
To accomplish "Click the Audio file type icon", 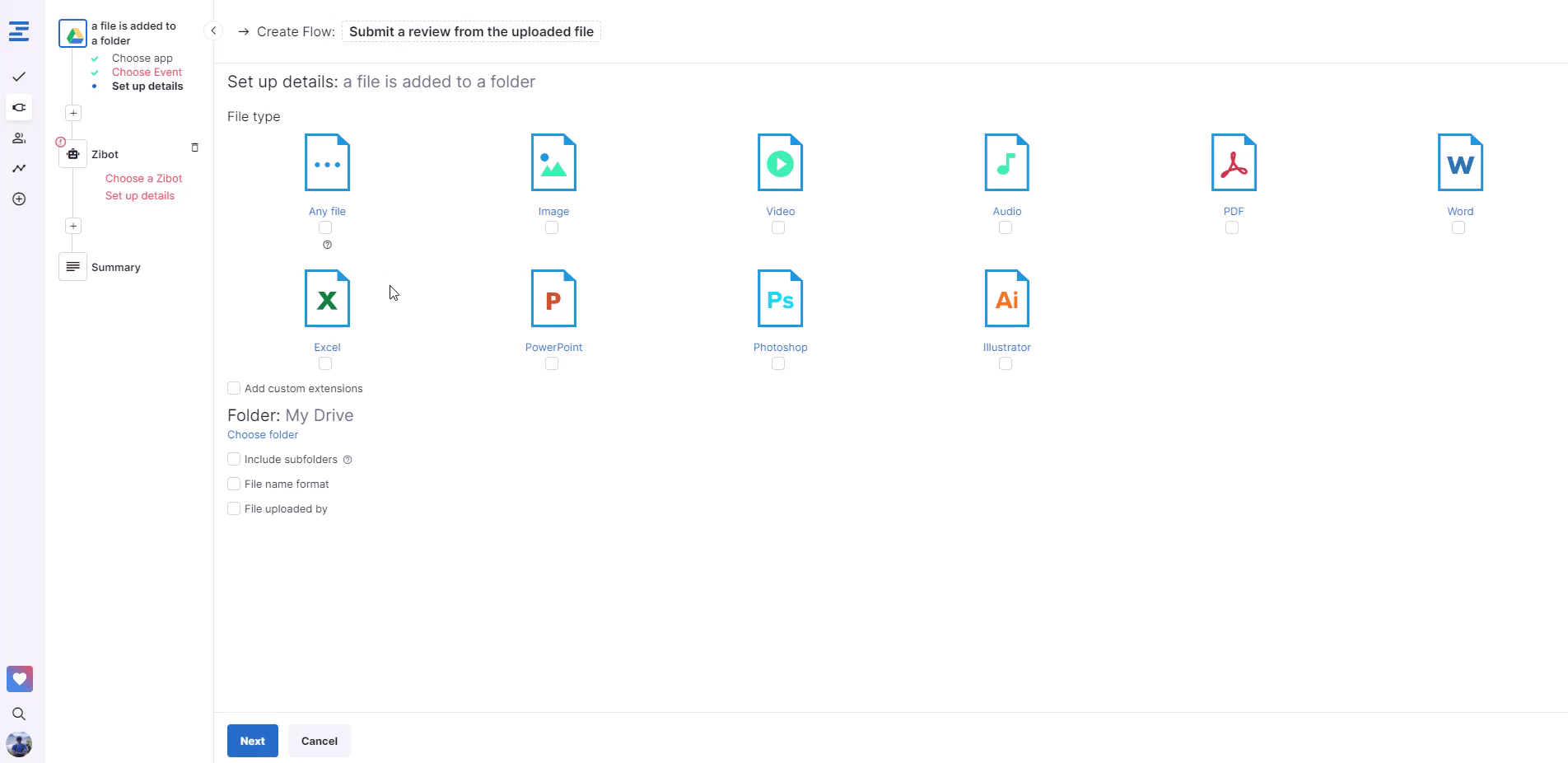I will click(1006, 163).
